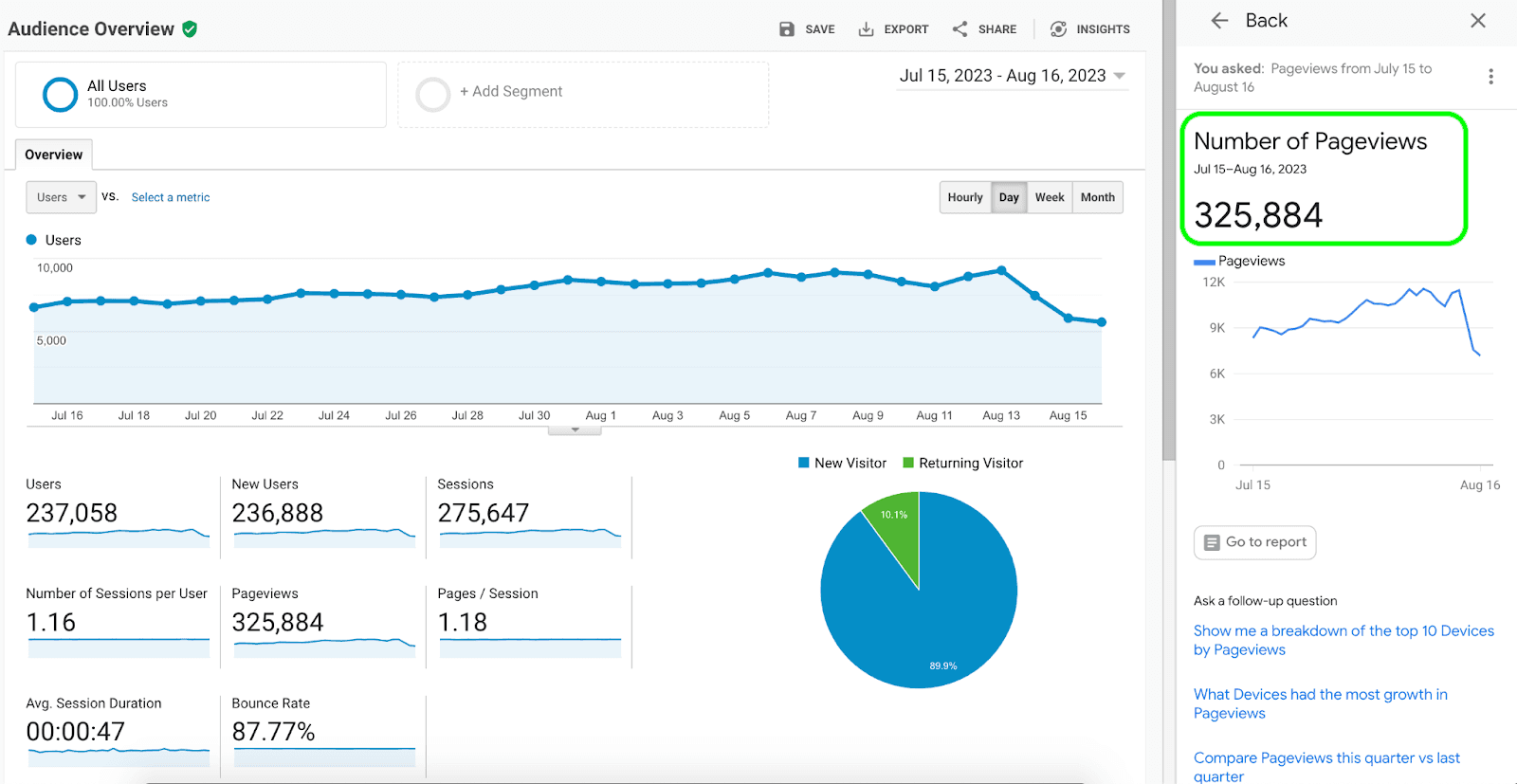Image resolution: width=1517 pixels, height=784 pixels.
Task: Select the Overview tab
Action: [x=53, y=155]
